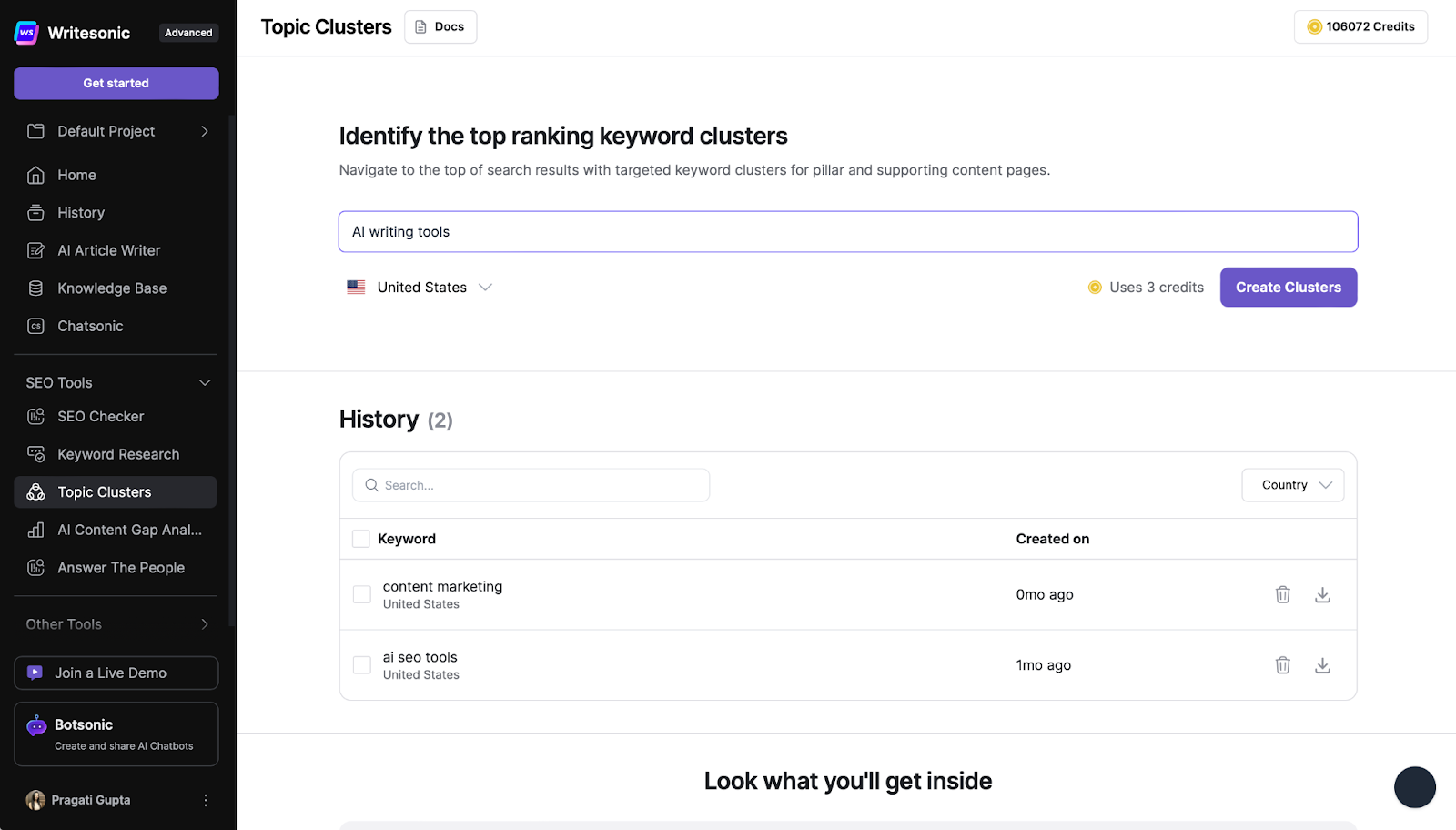Check the content marketing row checkbox
The height and width of the screenshot is (830, 1456).
pos(362,594)
